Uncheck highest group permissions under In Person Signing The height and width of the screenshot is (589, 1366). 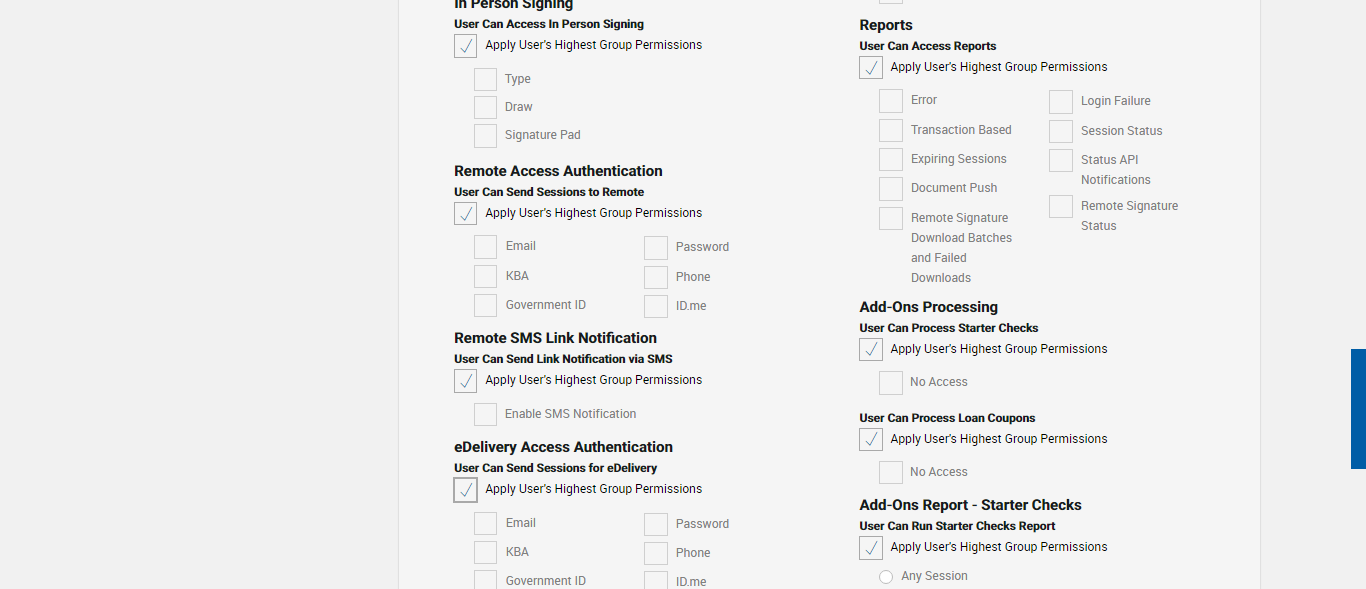click(465, 46)
